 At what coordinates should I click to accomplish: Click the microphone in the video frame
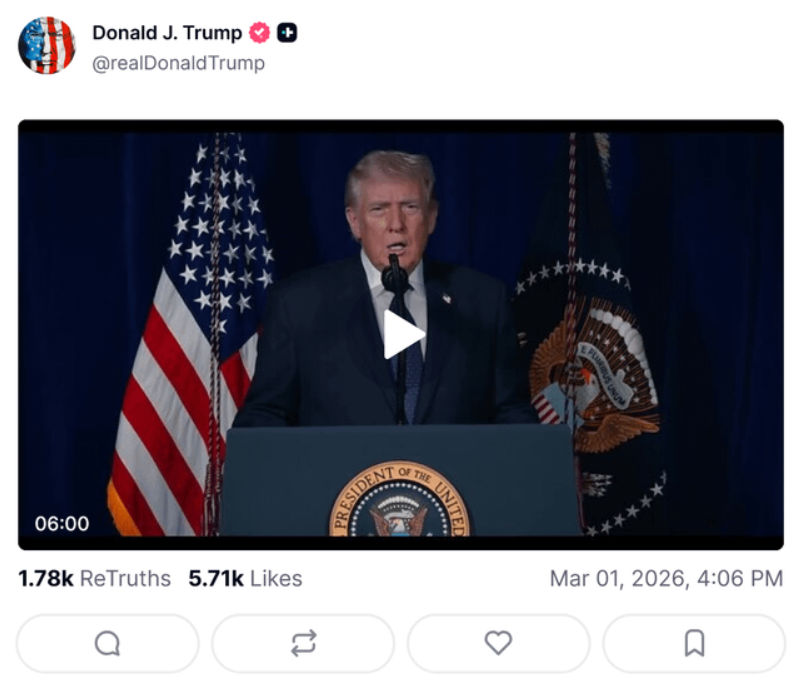pyautogui.click(x=394, y=276)
